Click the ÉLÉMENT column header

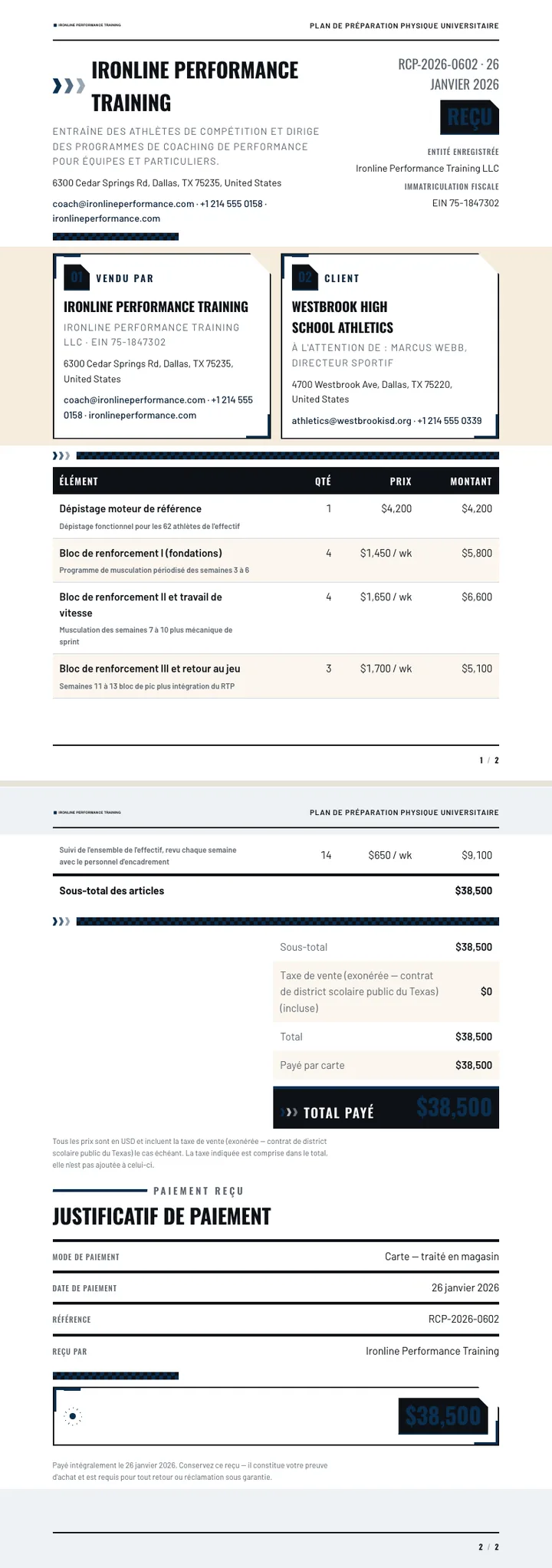coord(79,482)
